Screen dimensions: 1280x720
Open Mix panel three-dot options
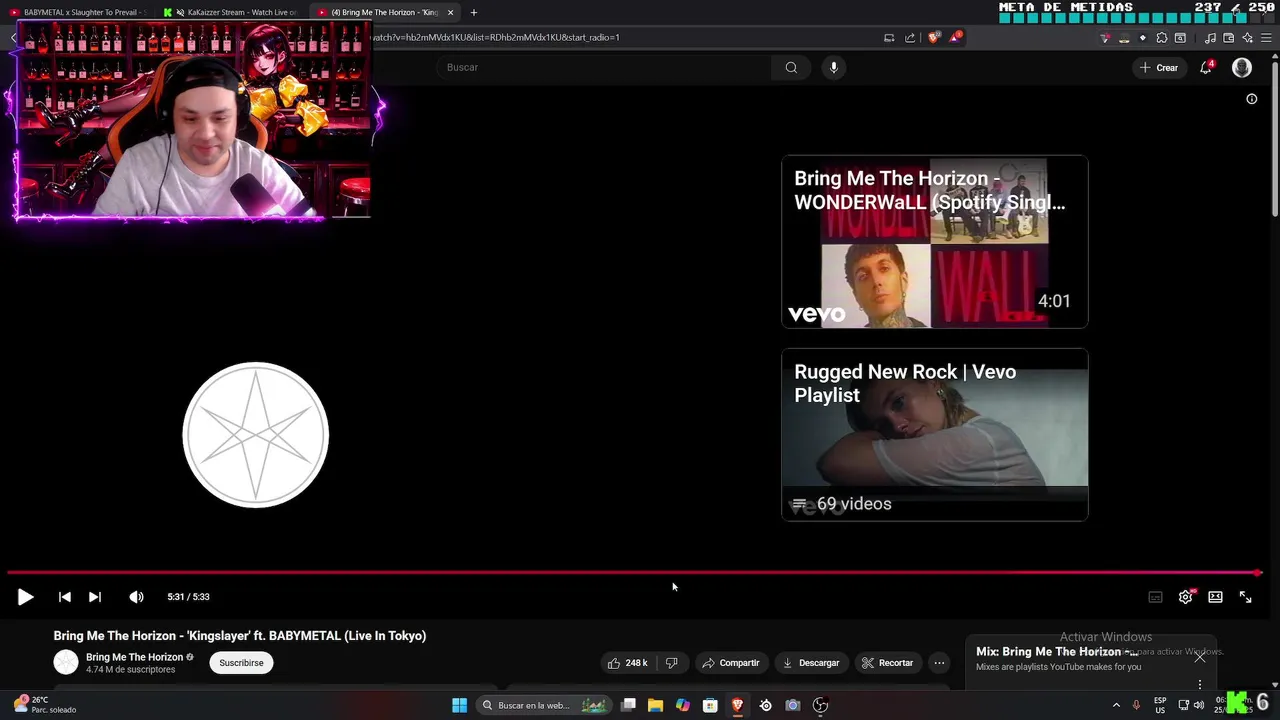[1200, 685]
